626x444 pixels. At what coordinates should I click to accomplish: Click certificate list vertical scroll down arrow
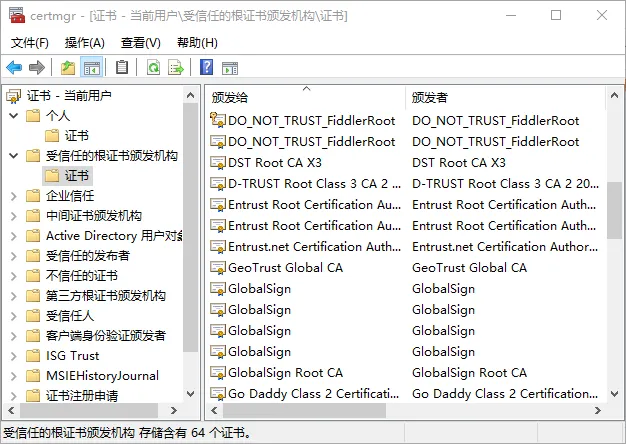pos(614,394)
